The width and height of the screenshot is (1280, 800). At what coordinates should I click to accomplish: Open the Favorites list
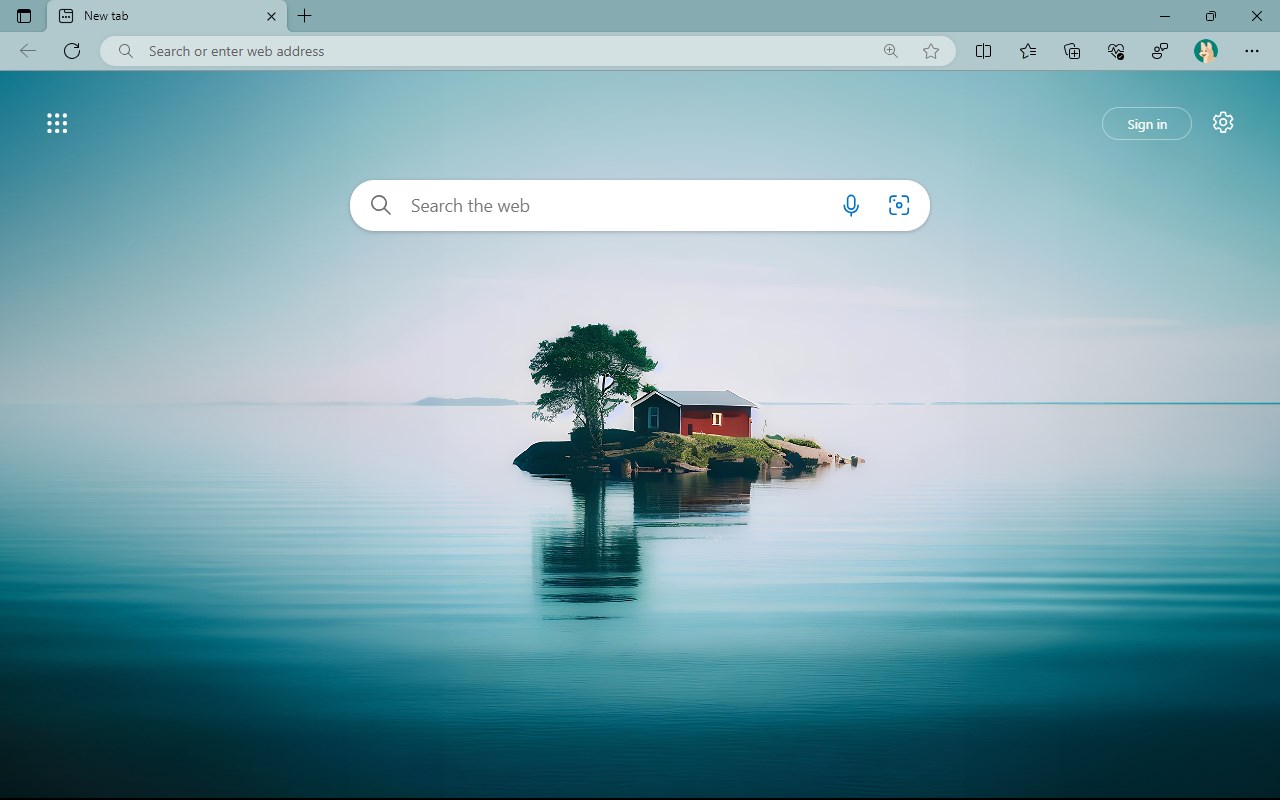(x=1028, y=51)
